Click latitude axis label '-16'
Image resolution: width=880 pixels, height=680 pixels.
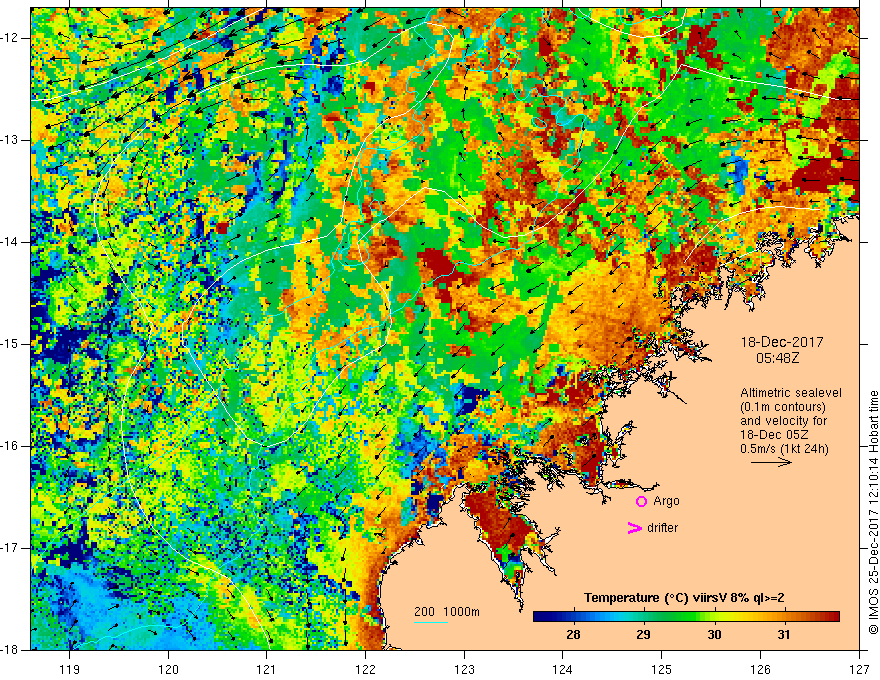[x=11, y=446]
